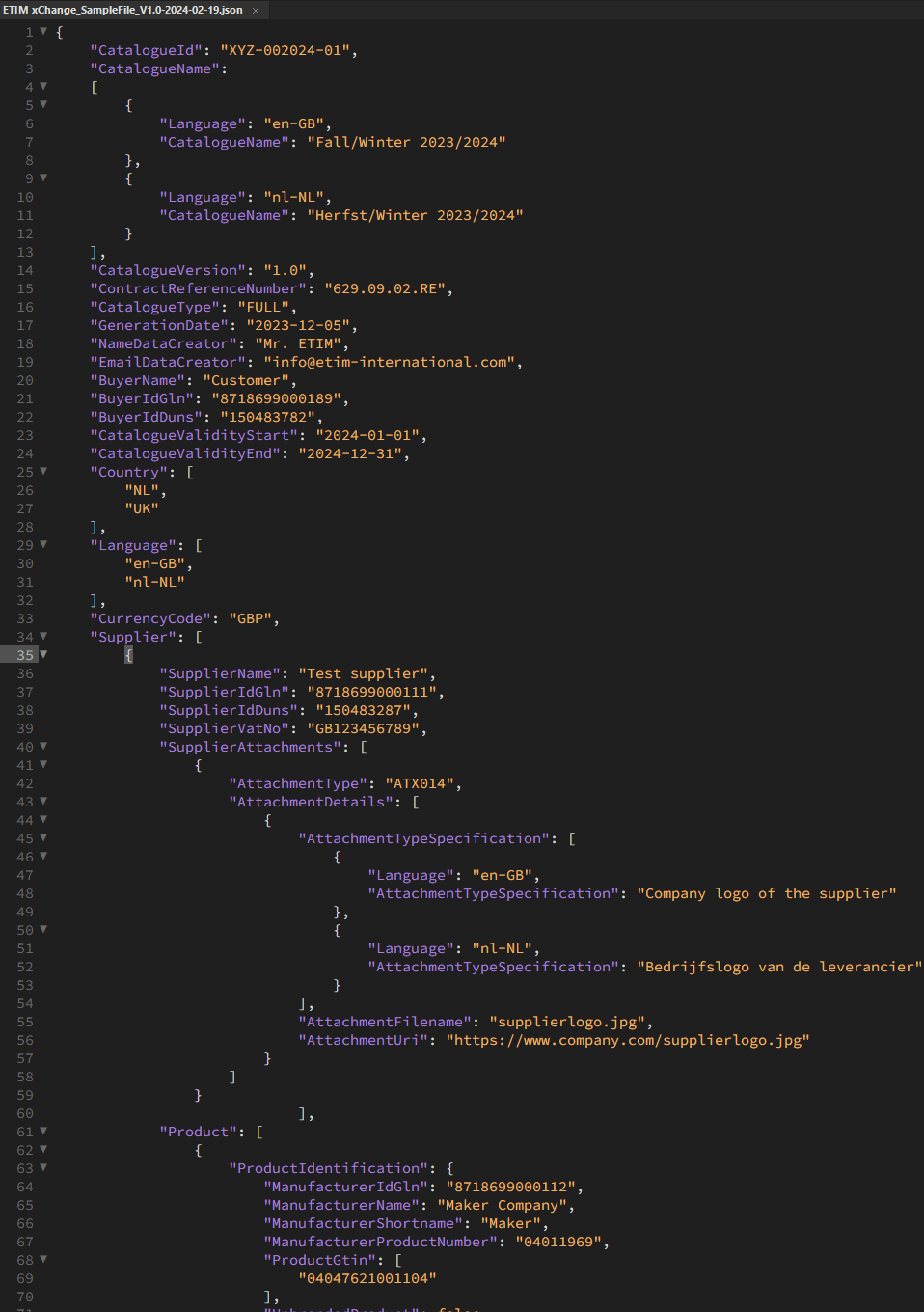Click the generation date "2023-12-05"
The width and height of the screenshot is (924, 1312).
(298, 325)
